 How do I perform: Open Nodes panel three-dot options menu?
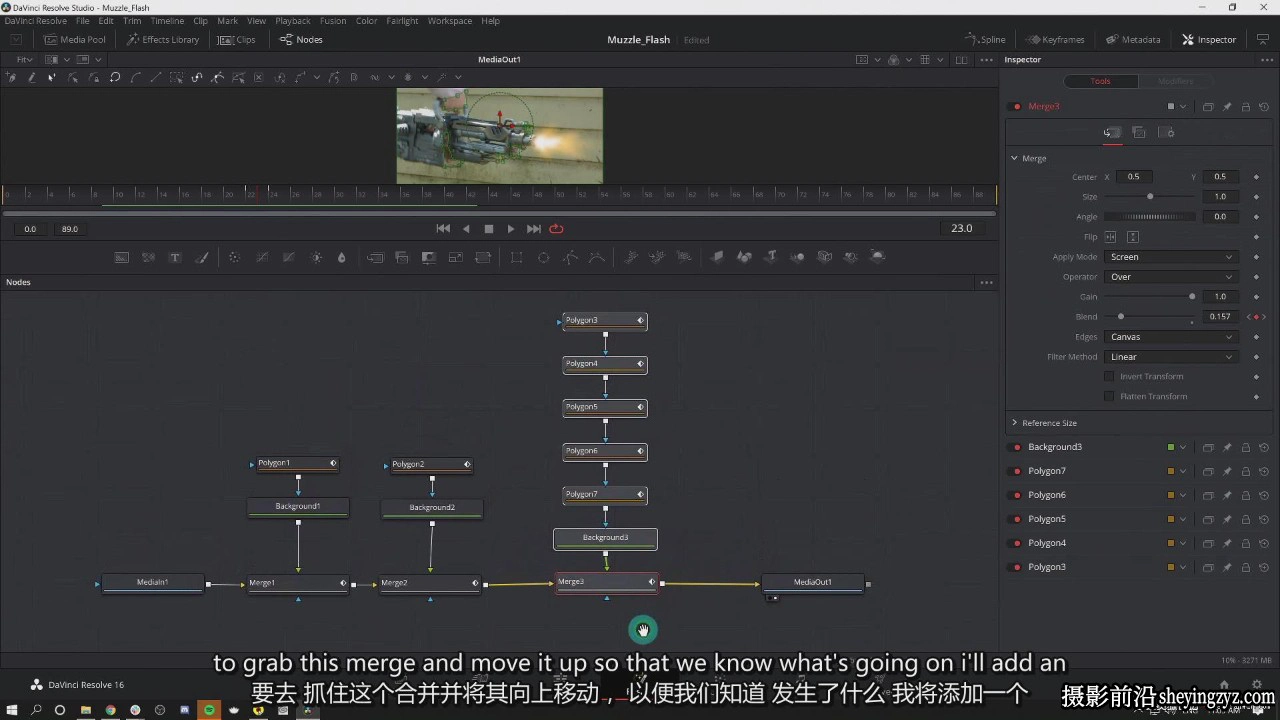(x=987, y=282)
